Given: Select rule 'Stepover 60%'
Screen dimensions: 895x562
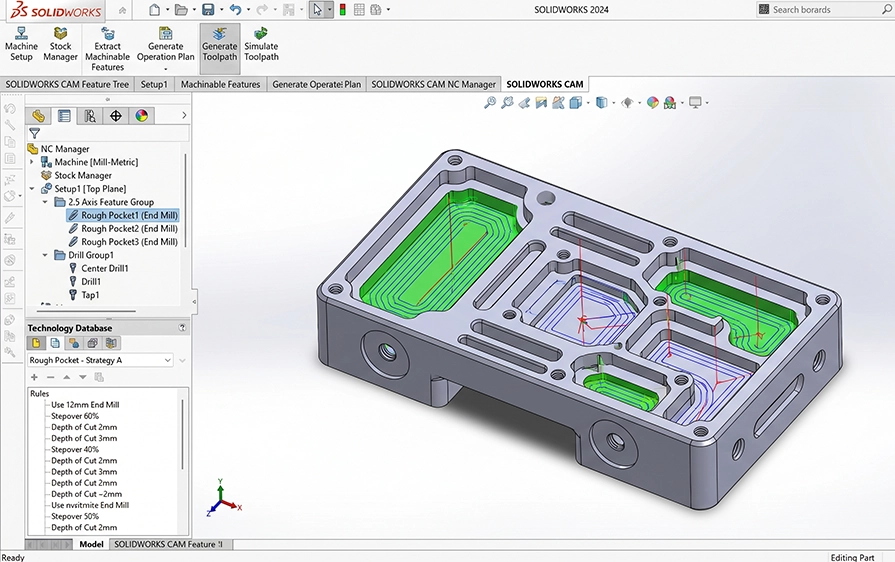Looking at the screenshot, I should pyautogui.click(x=75, y=416).
